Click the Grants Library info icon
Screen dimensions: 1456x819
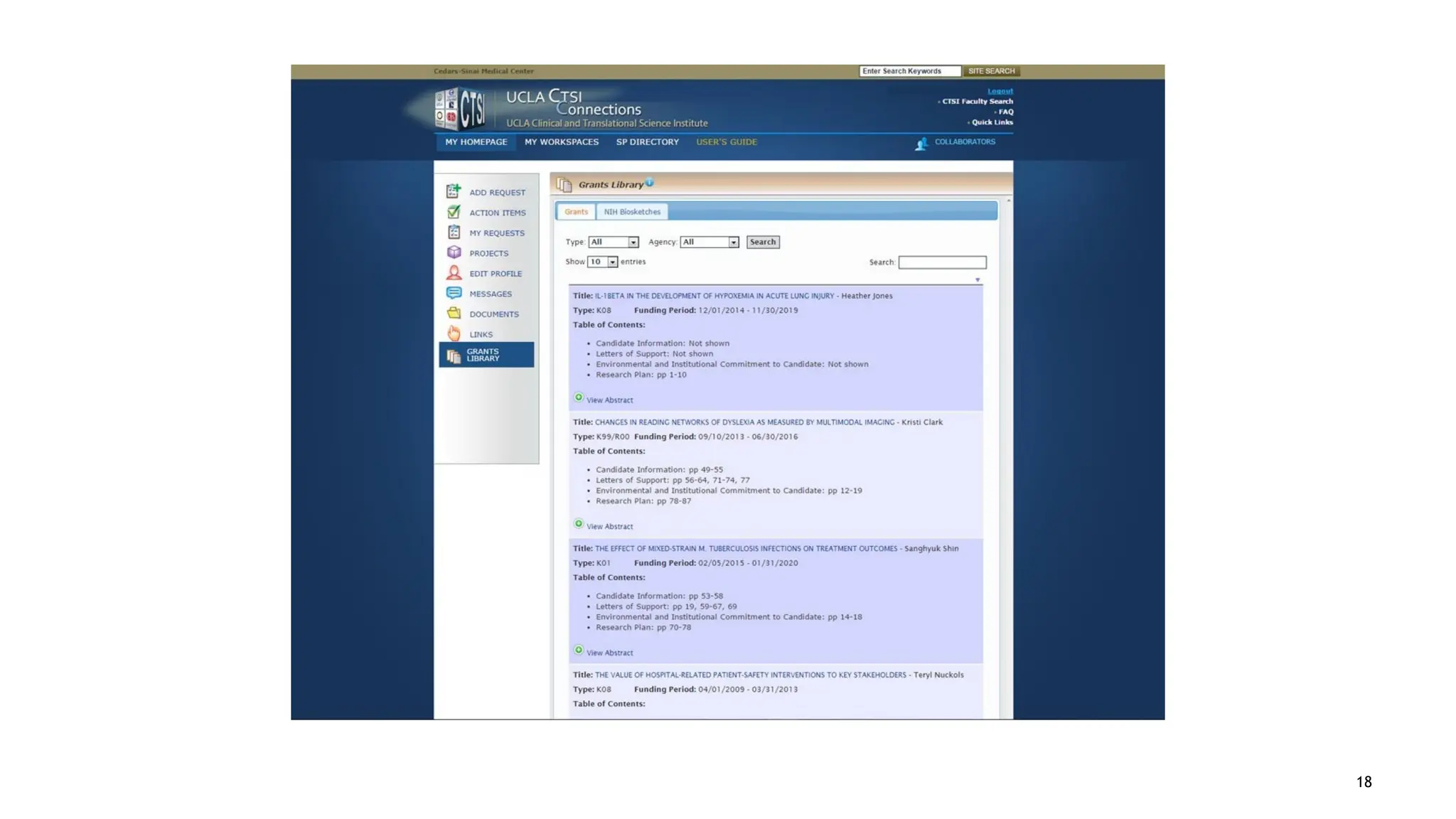click(650, 182)
